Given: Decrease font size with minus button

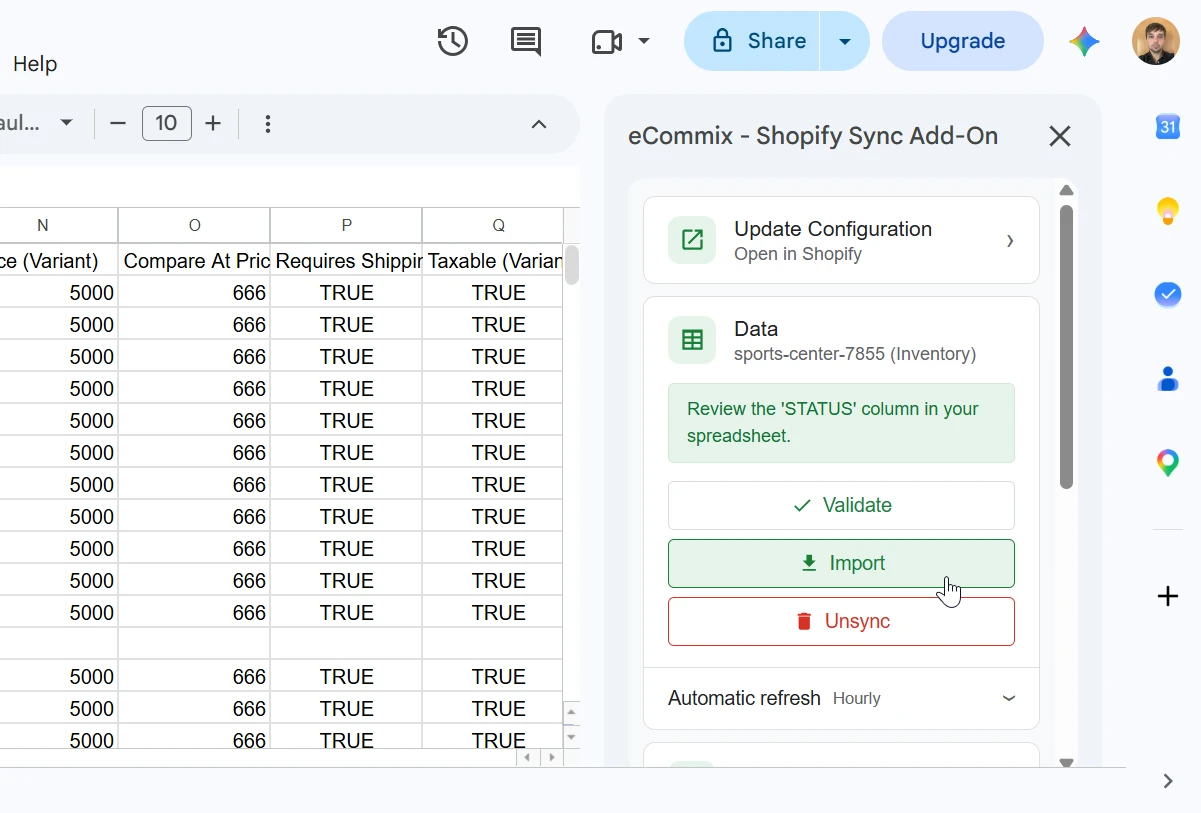Looking at the screenshot, I should point(118,123).
